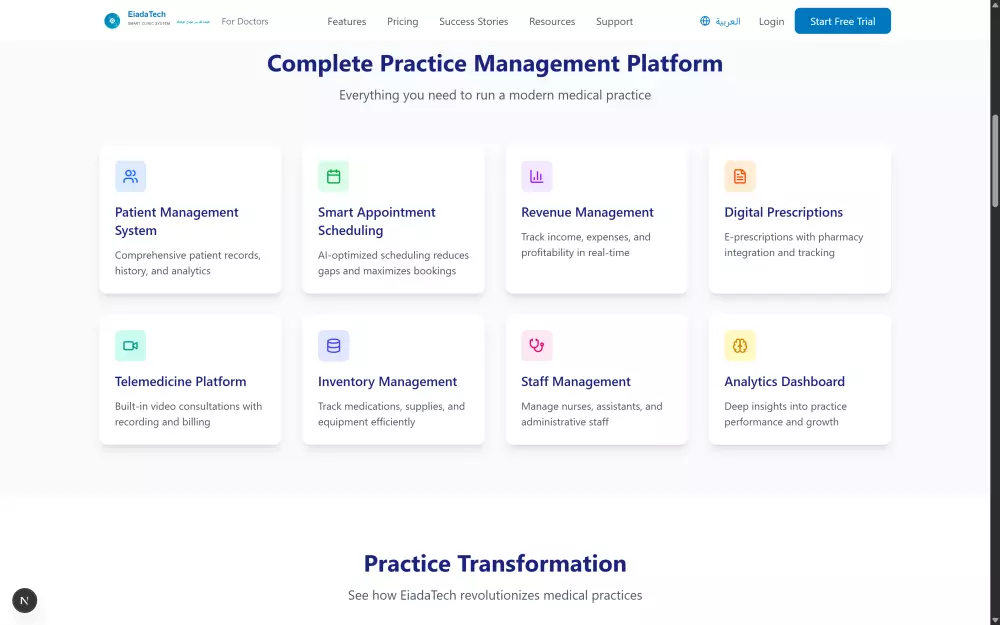Open the Support page

pyautogui.click(x=614, y=21)
